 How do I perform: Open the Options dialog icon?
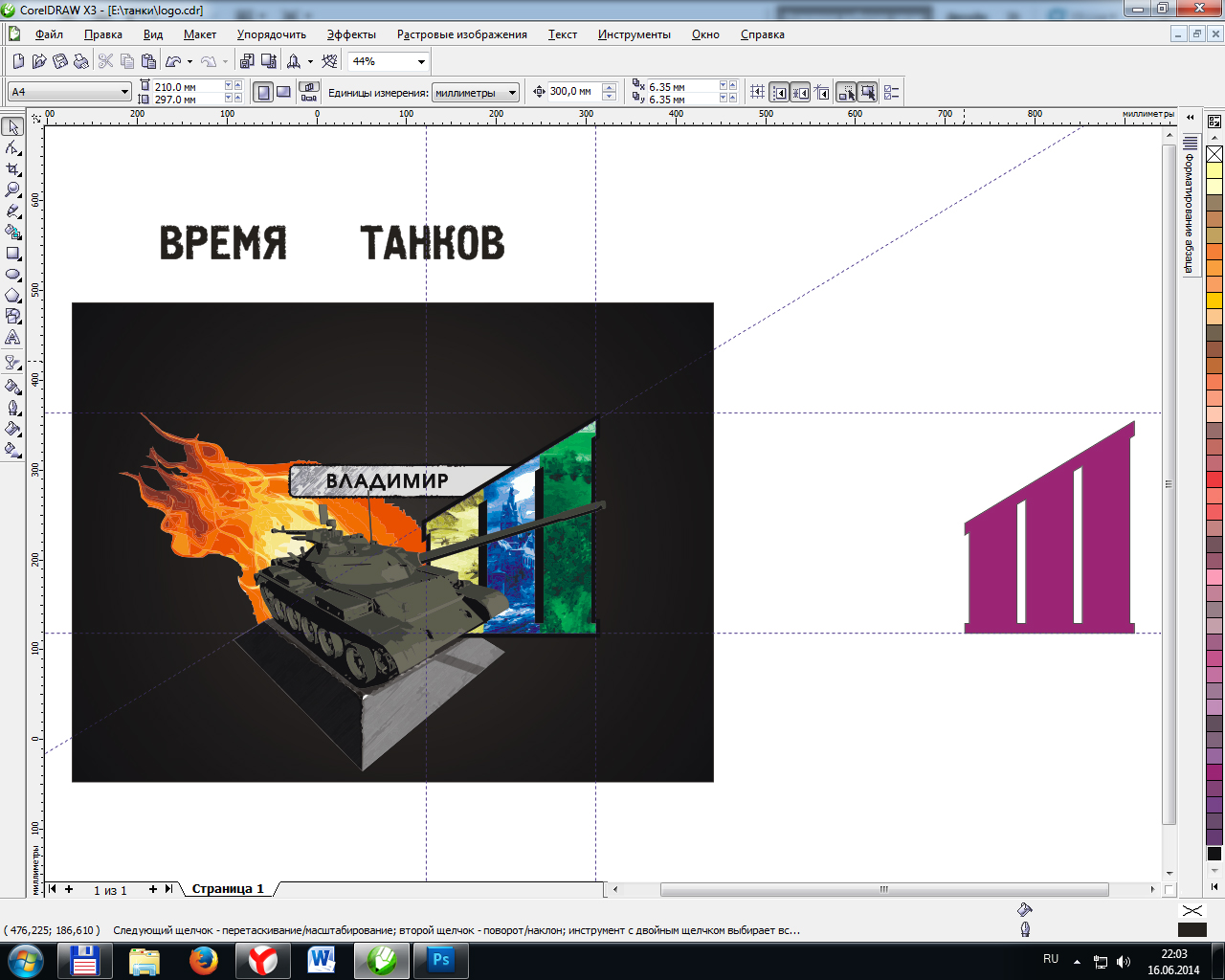(x=891, y=92)
